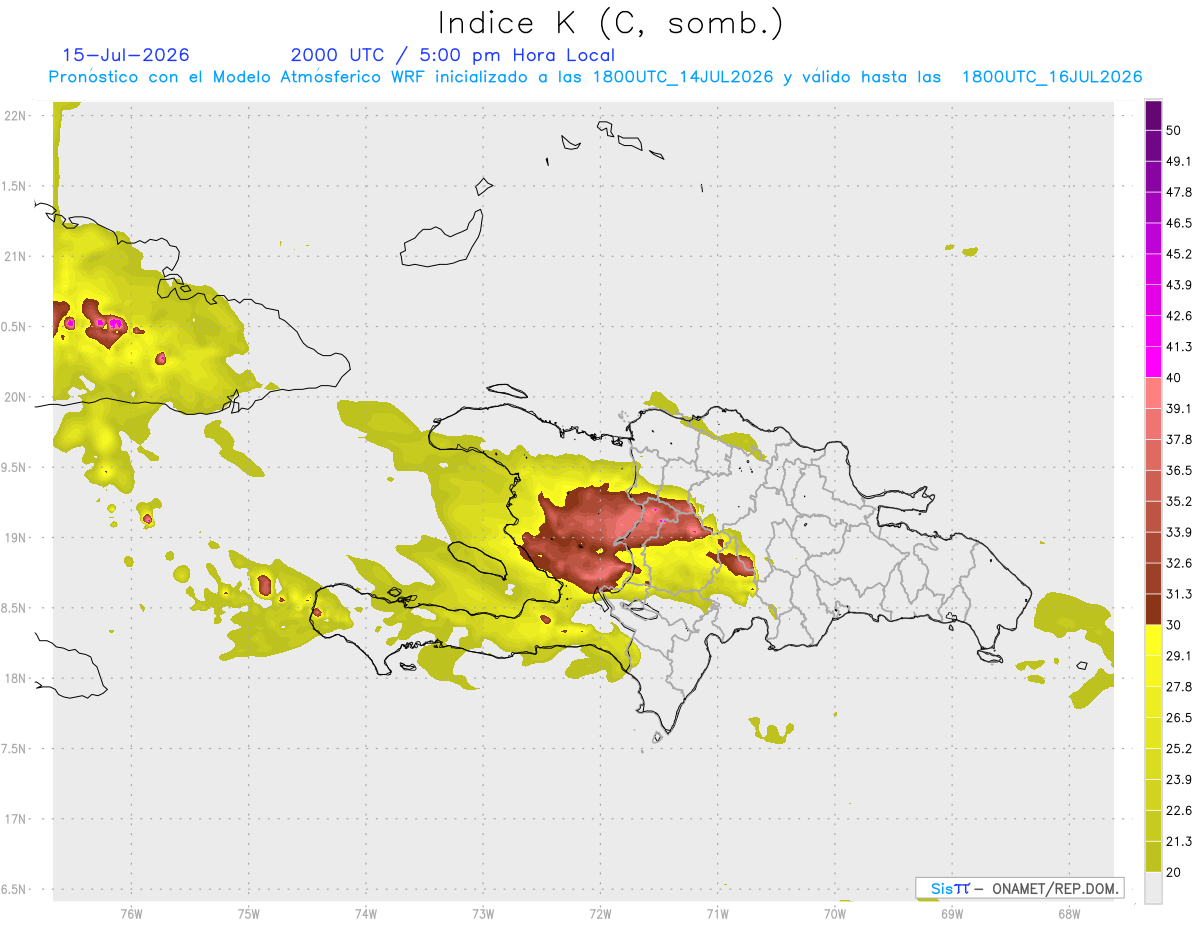Image resolution: width=1200 pixels, height=927 pixels.
Task: Click the colorbar value 31.3
Action: coord(1178,594)
